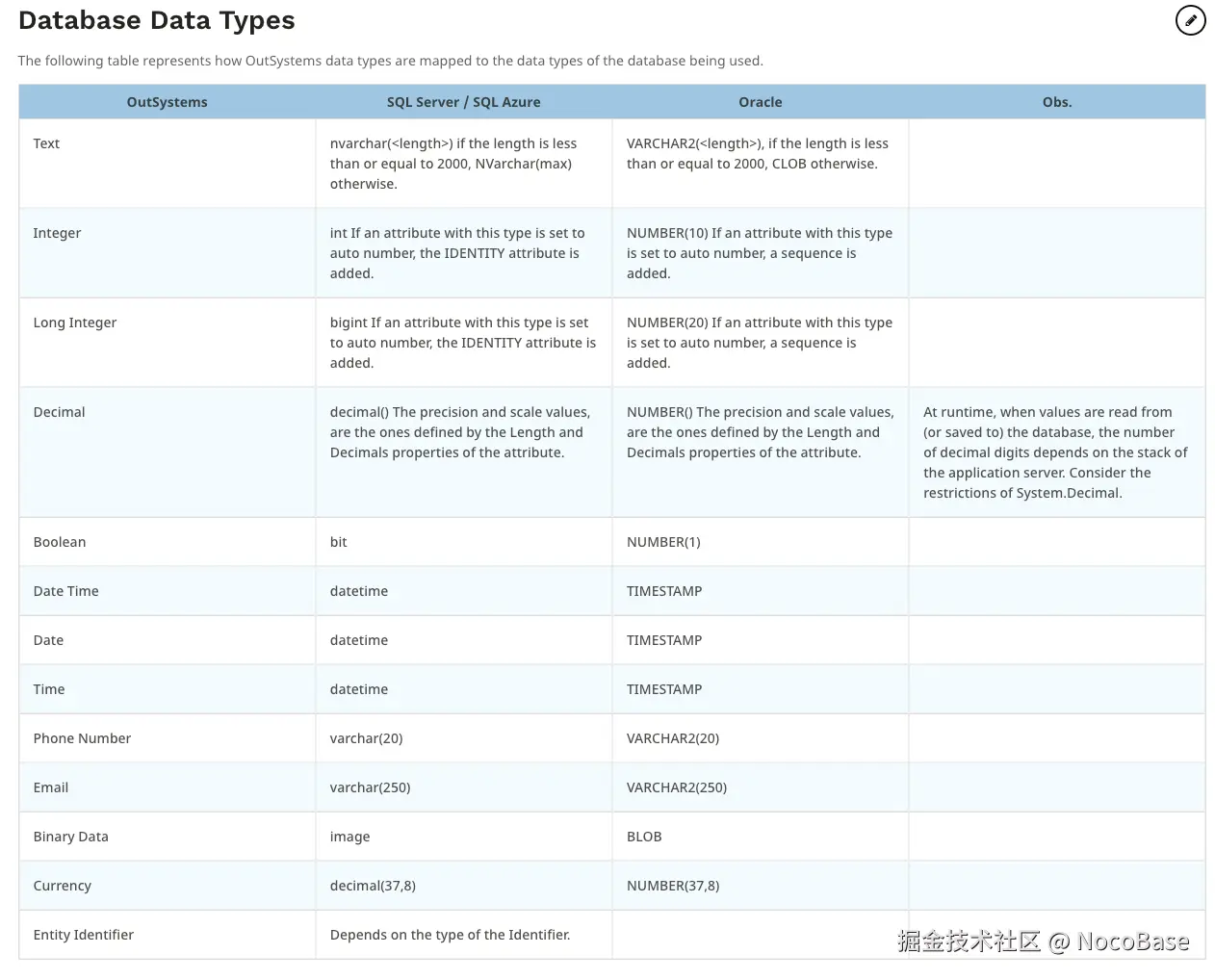The image size is (1215, 980).
Task: Select the Entity Identifier row label
Action: (x=84, y=935)
